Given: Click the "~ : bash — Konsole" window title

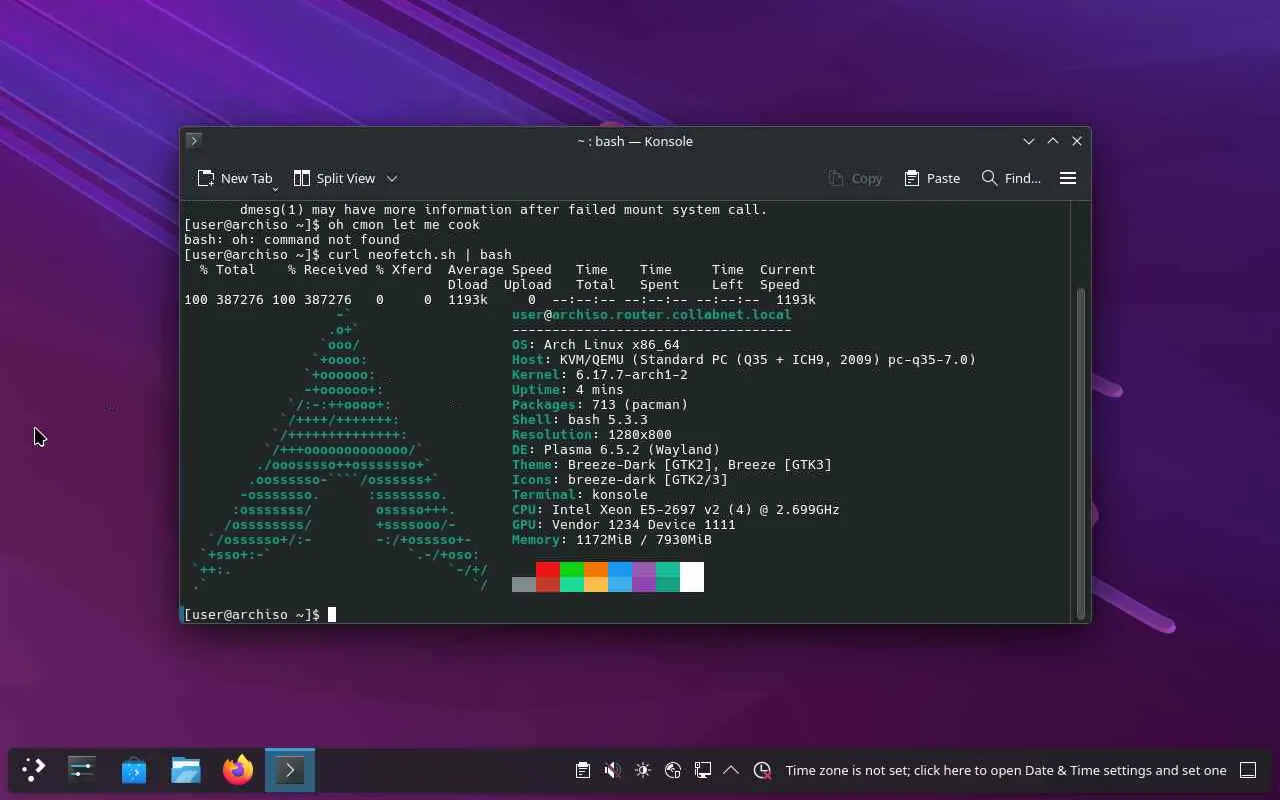Looking at the screenshot, I should [635, 141].
